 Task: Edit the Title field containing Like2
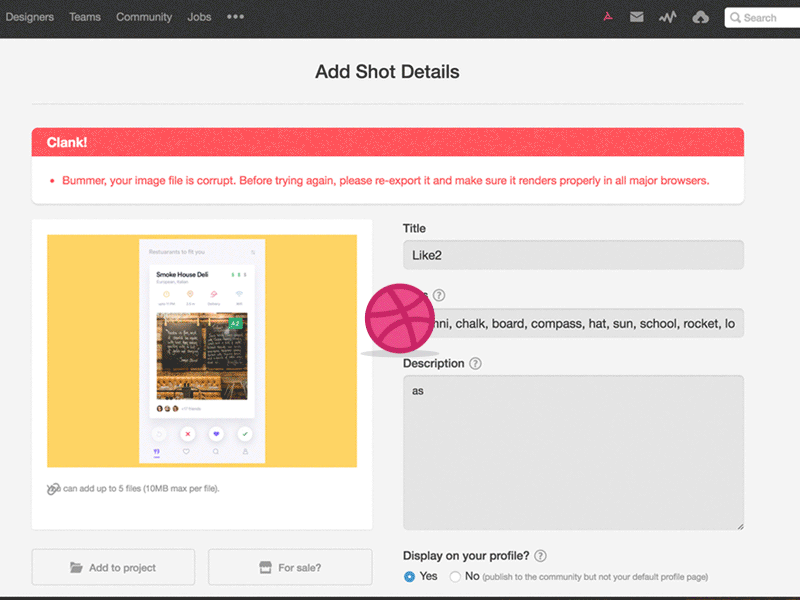pos(573,255)
